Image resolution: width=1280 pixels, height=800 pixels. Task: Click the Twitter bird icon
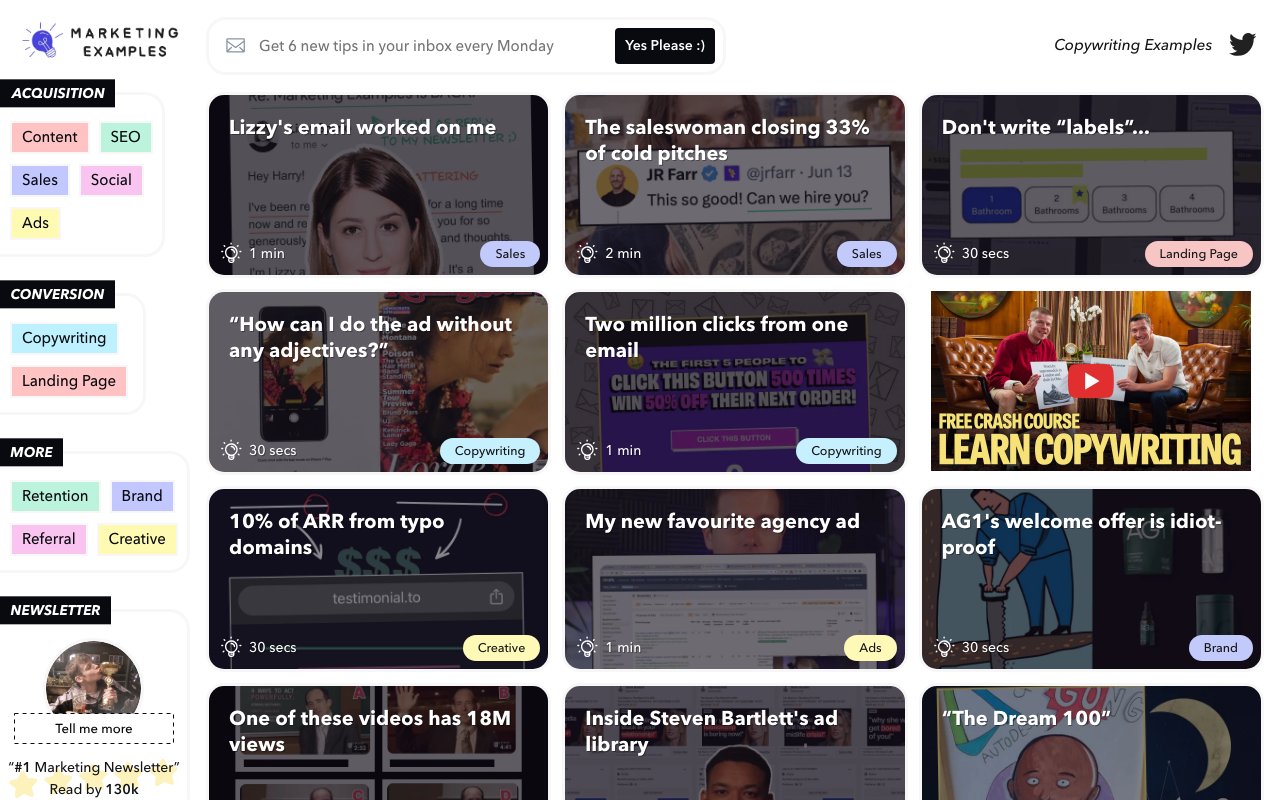(x=1242, y=45)
